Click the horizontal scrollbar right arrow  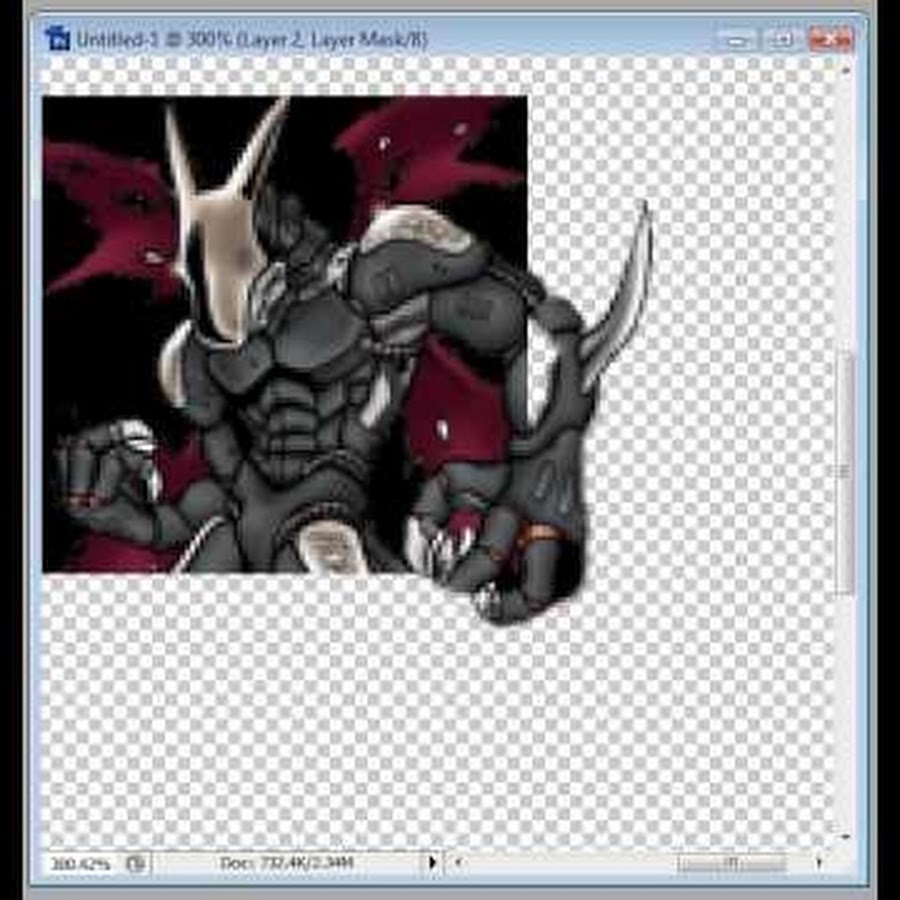[819, 862]
